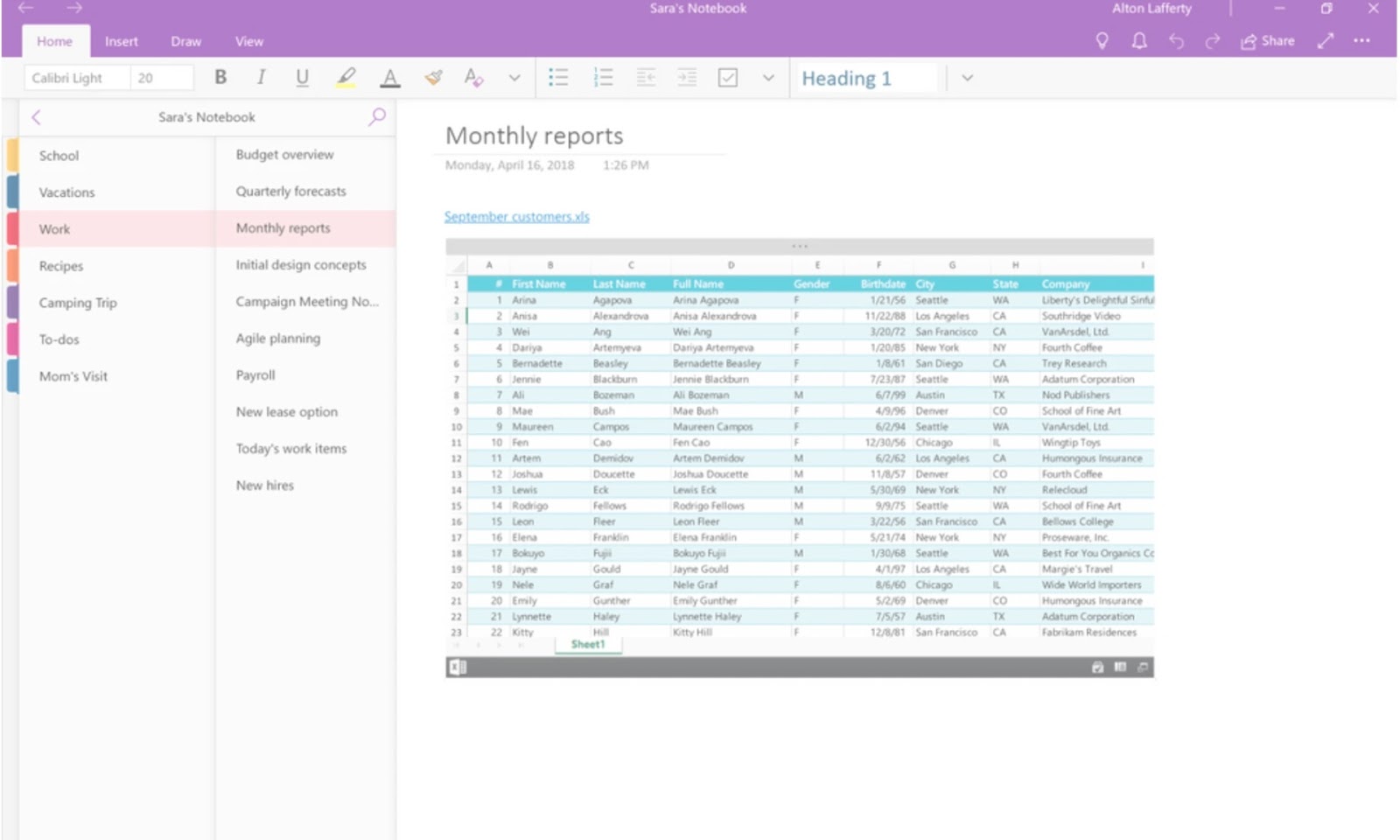Open the View tab
The height and width of the screenshot is (840, 1400).
coord(248,41)
